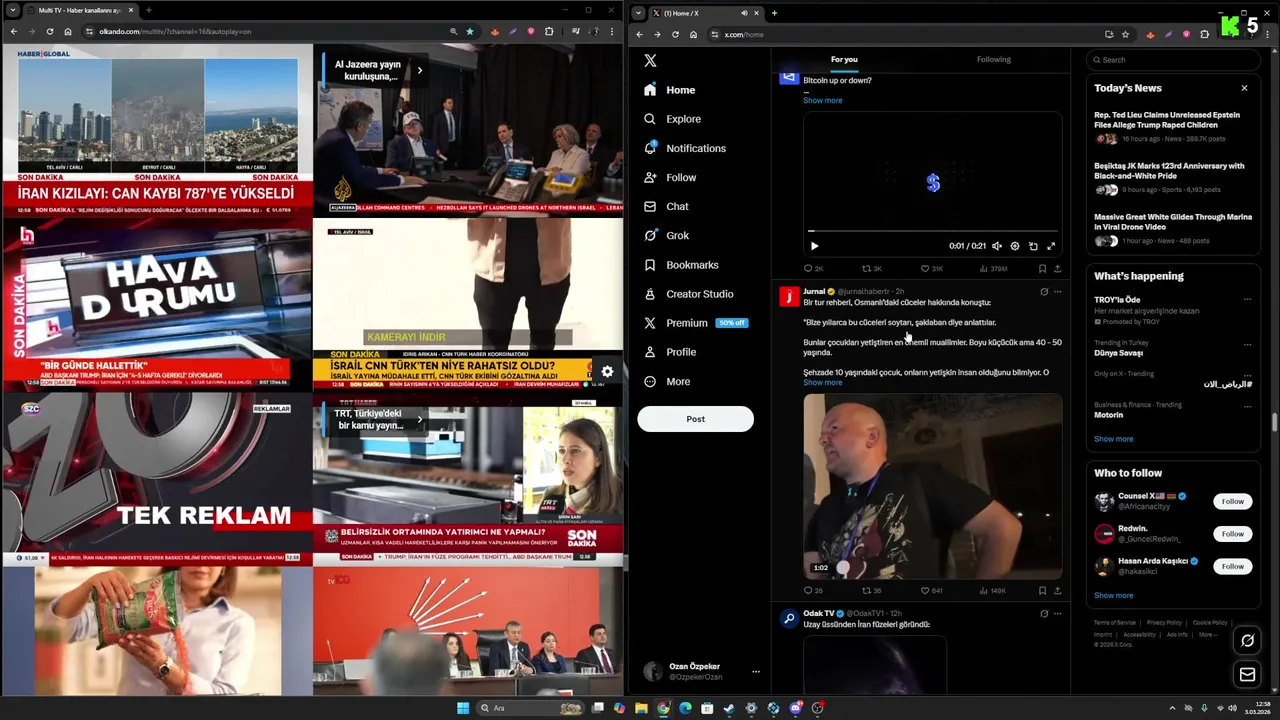Switch to the For you tab

[x=844, y=59]
